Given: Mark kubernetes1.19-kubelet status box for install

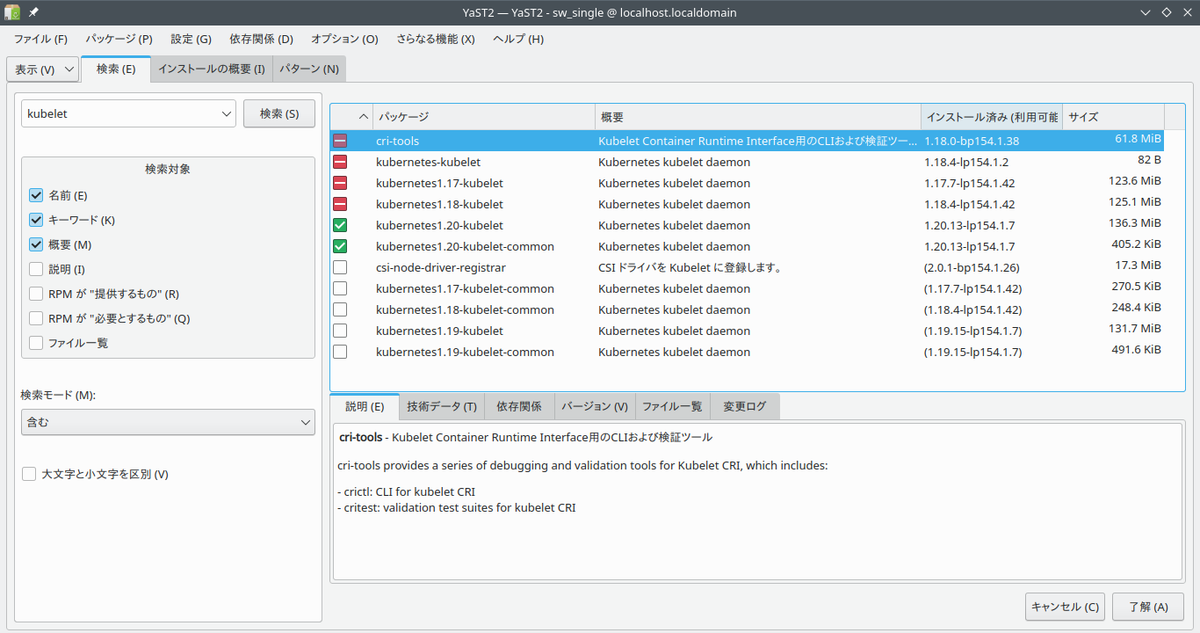Looking at the screenshot, I should pyautogui.click(x=340, y=330).
